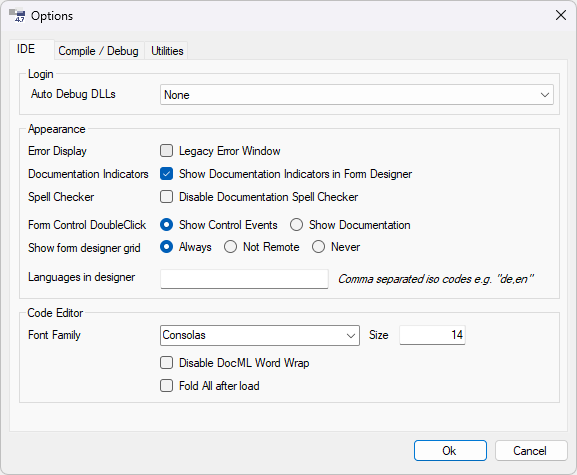Screen dimensions: 577x475
Task: Click the Spell Checker label
Action: point(61,197)
